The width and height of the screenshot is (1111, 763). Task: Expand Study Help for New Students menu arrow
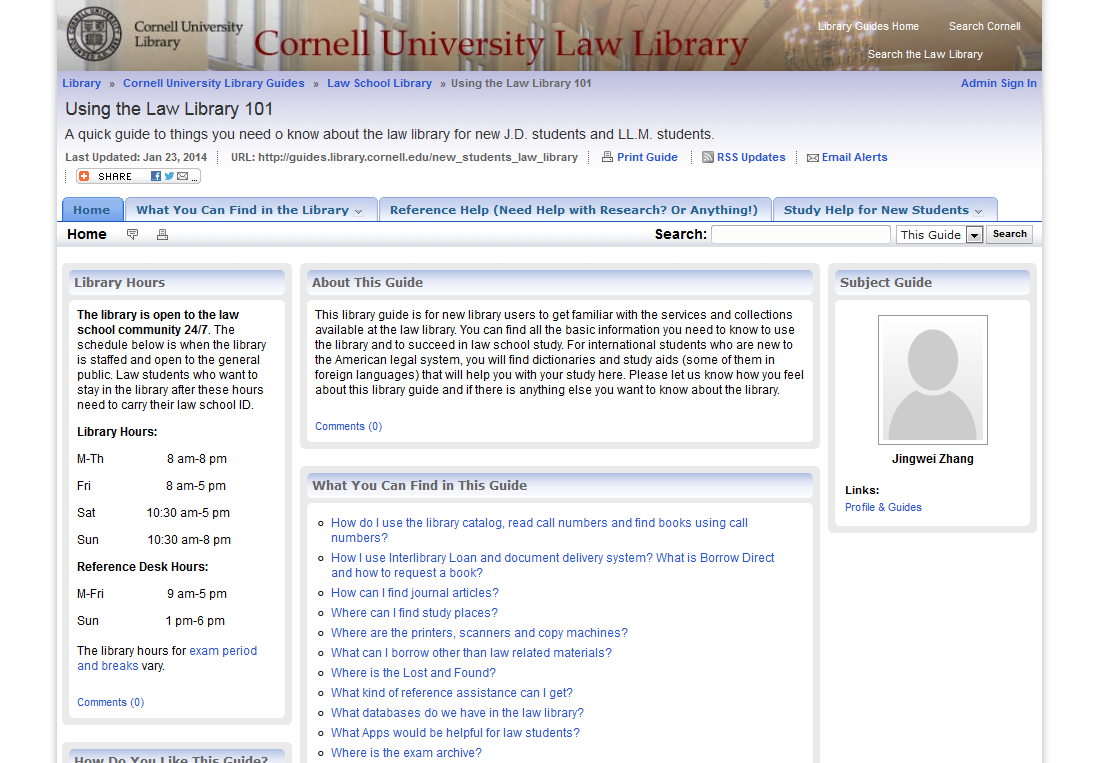click(x=979, y=211)
